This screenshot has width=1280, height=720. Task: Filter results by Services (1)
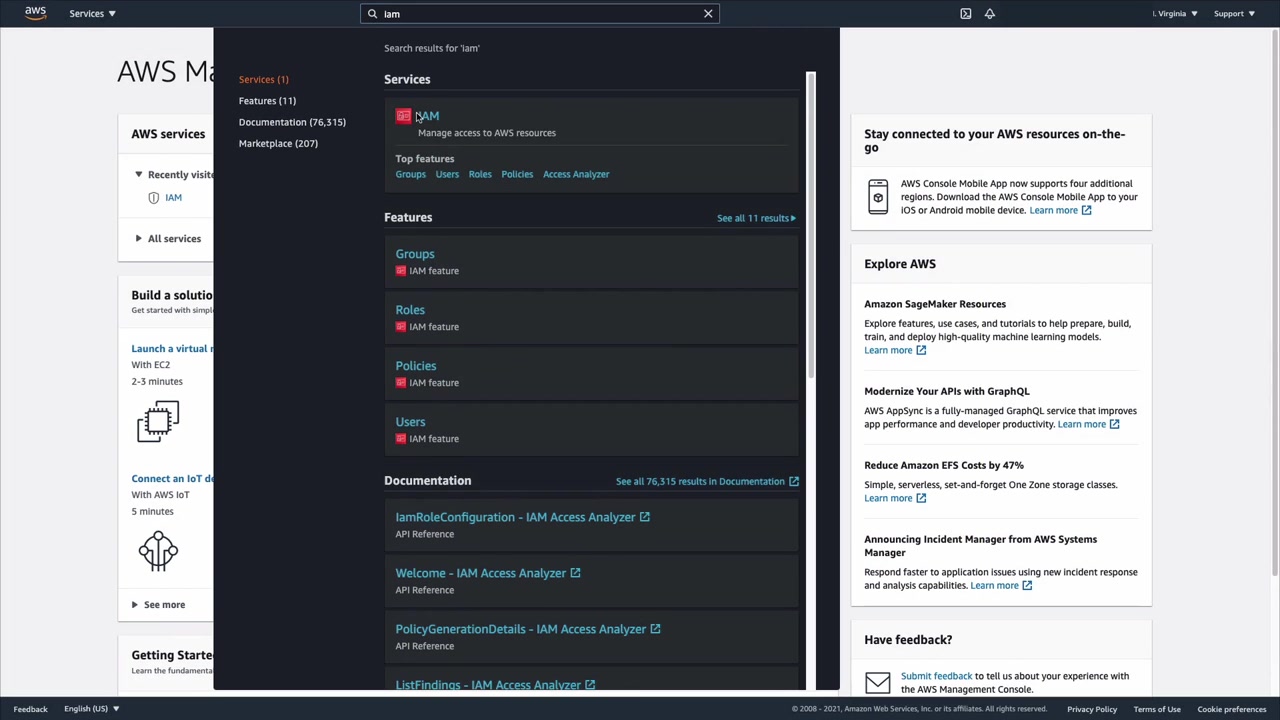coord(263,79)
